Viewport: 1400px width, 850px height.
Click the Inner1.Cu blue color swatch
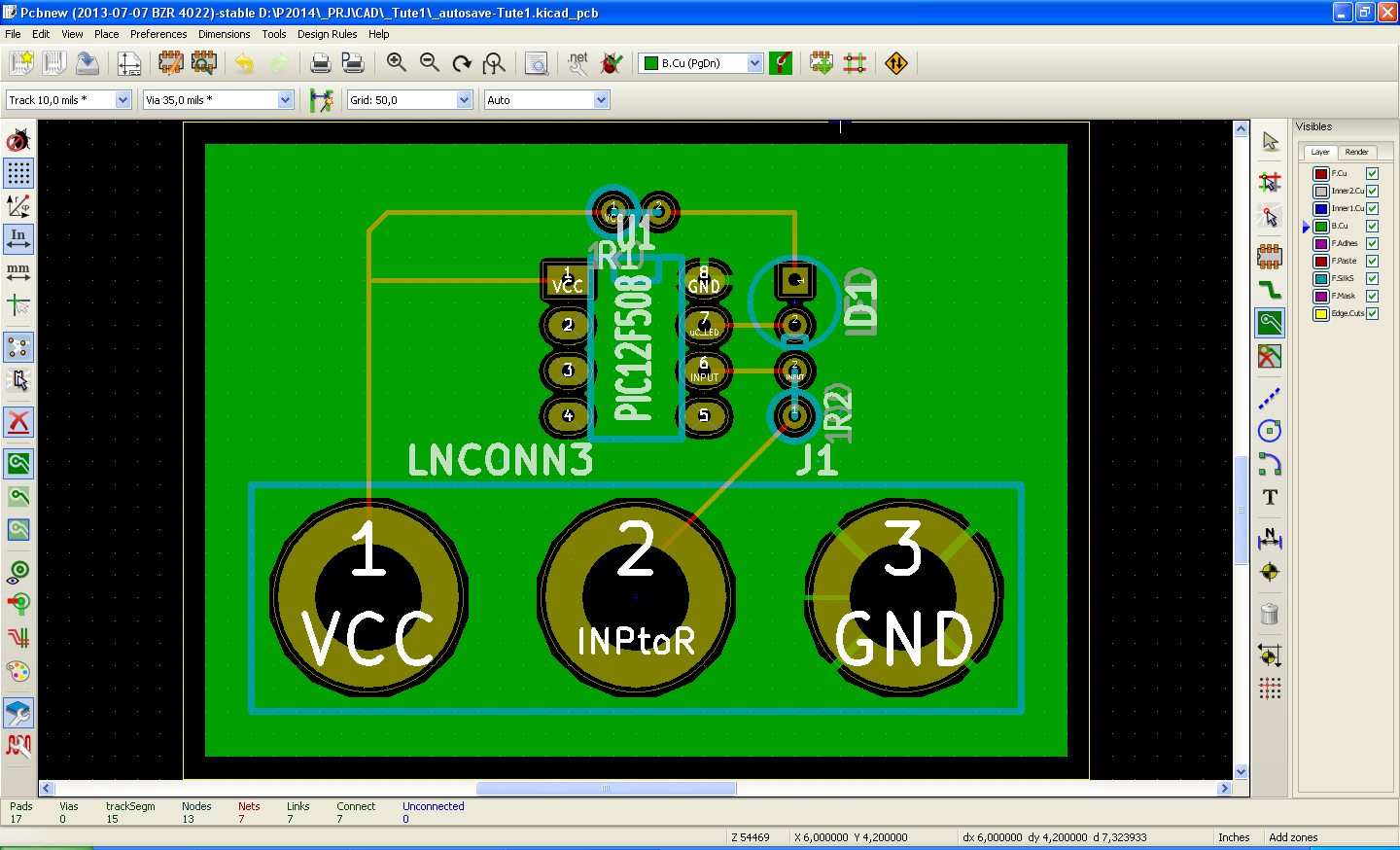tap(1321, 208)
